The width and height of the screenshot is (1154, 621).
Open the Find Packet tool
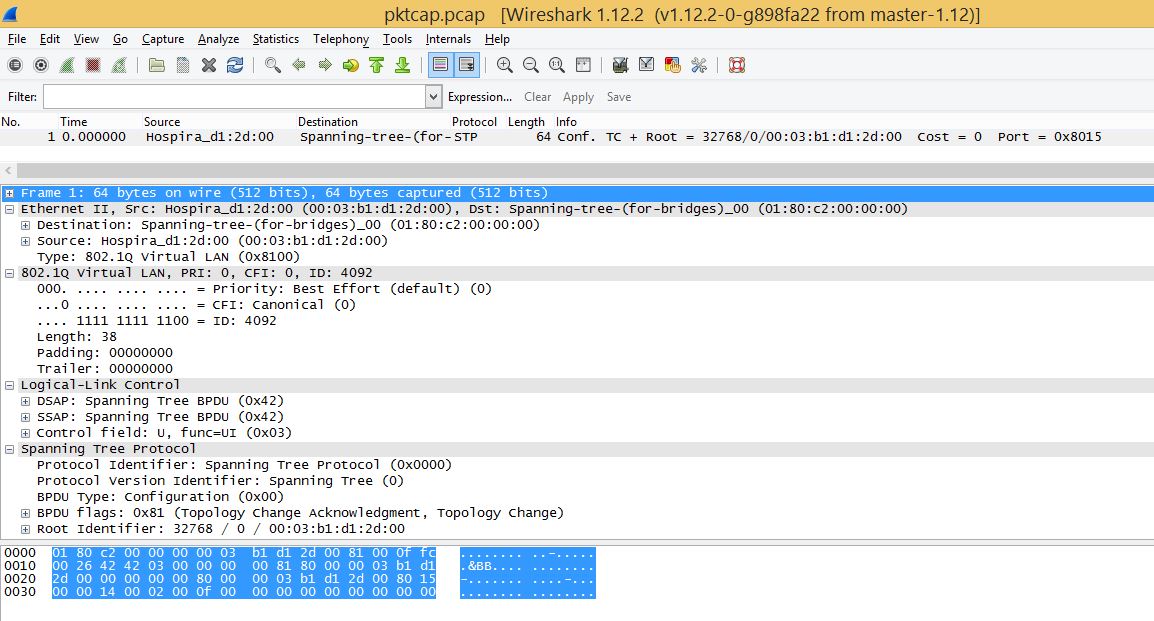(272, 65)
